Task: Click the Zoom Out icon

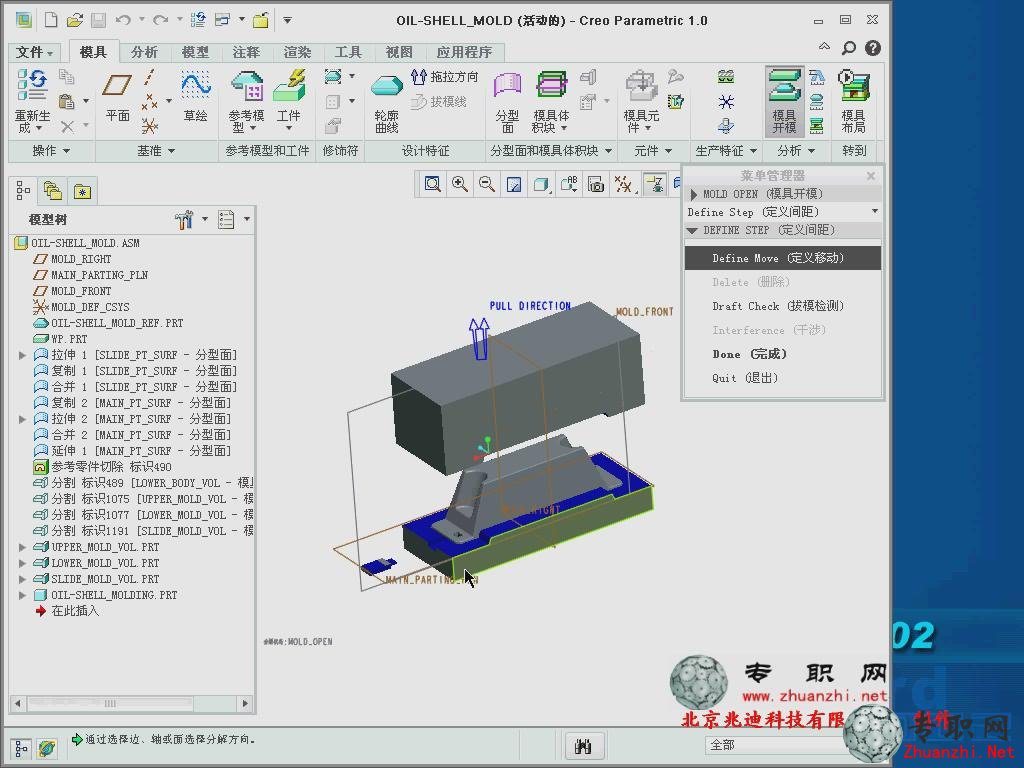Action: click(x=487, y=184)
